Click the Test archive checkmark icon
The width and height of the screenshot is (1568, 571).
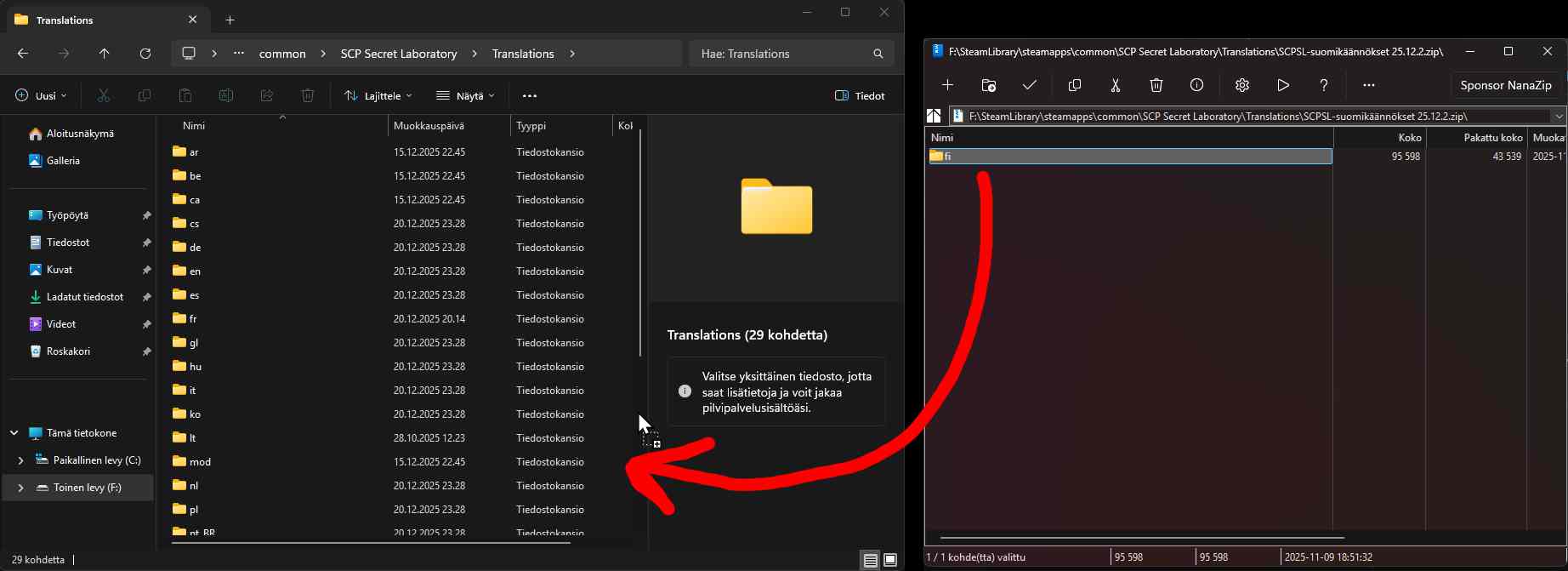pyautogui.click(x=1030, y=85)
